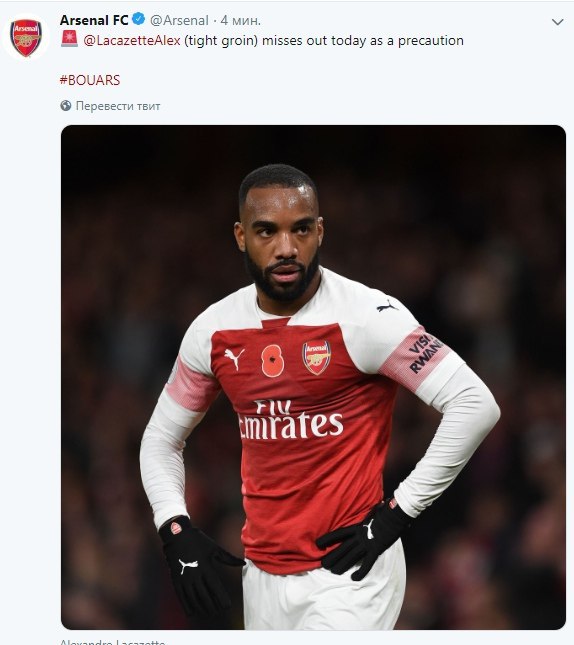Open the Arsenal FC display name

[94, 20]
